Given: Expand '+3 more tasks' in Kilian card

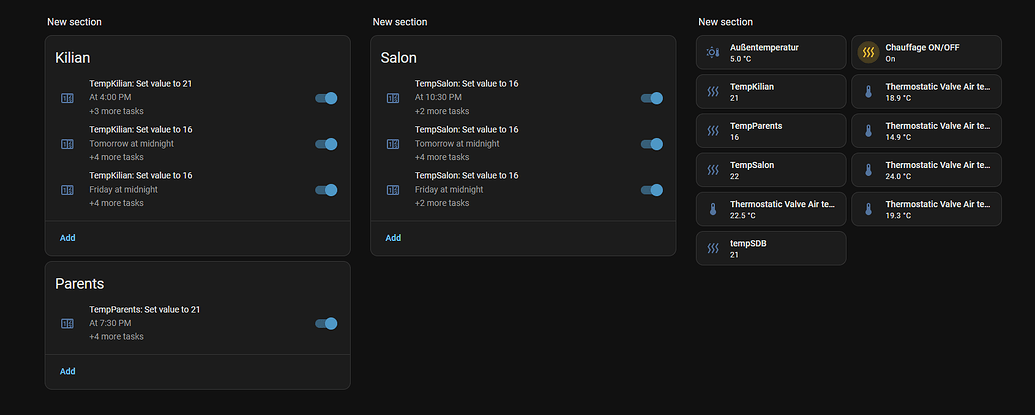Looking at the screenshot, I should 116,111.
